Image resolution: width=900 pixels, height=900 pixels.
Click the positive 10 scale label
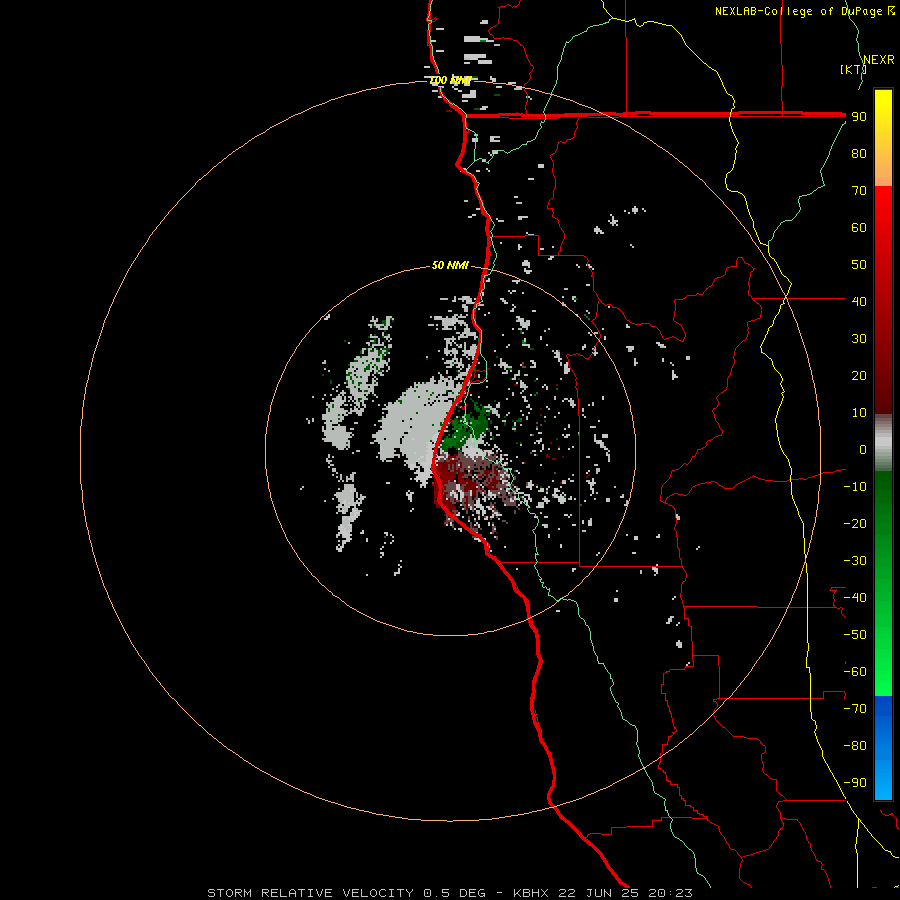(859, 413)
